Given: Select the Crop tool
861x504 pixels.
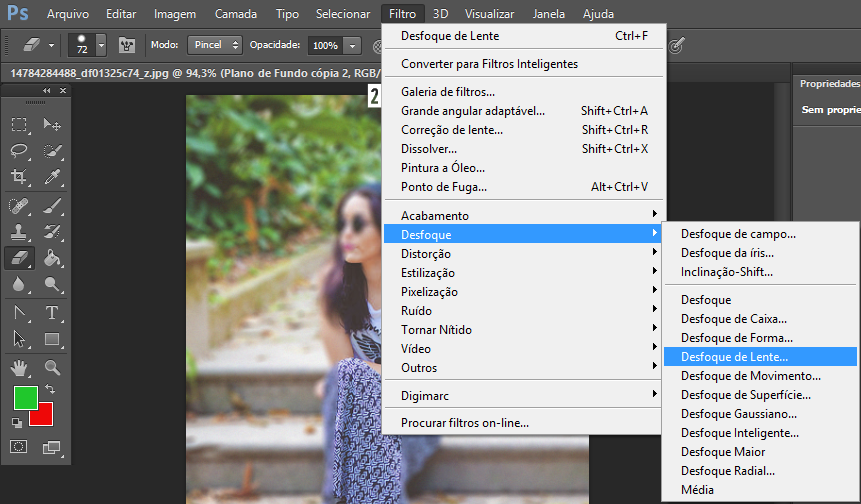Looking at the screenshot, I should [x=19, y=176].
